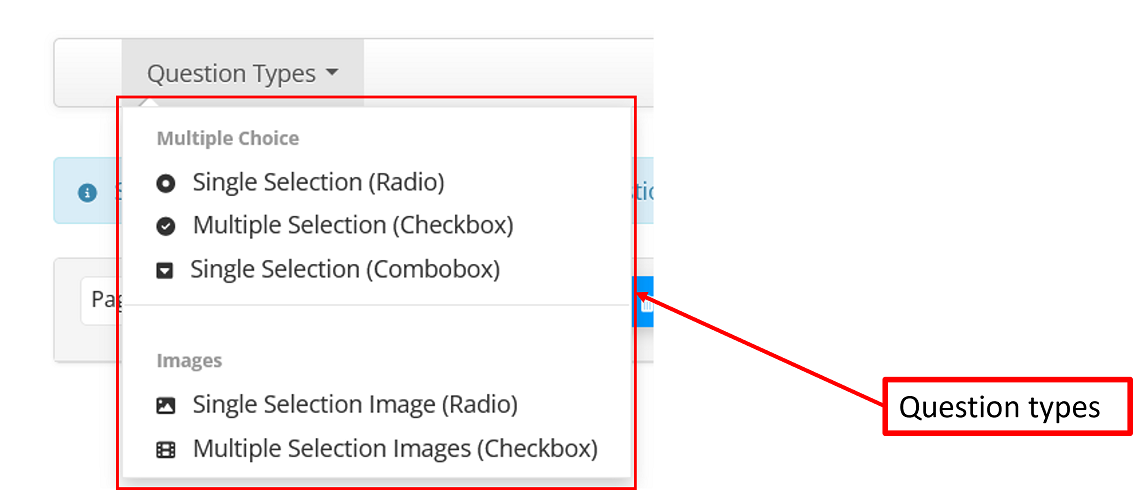This screenshot has width=1133, height=490.
Task: Click the red-bordered Question types label
Action: [1007, 407]
